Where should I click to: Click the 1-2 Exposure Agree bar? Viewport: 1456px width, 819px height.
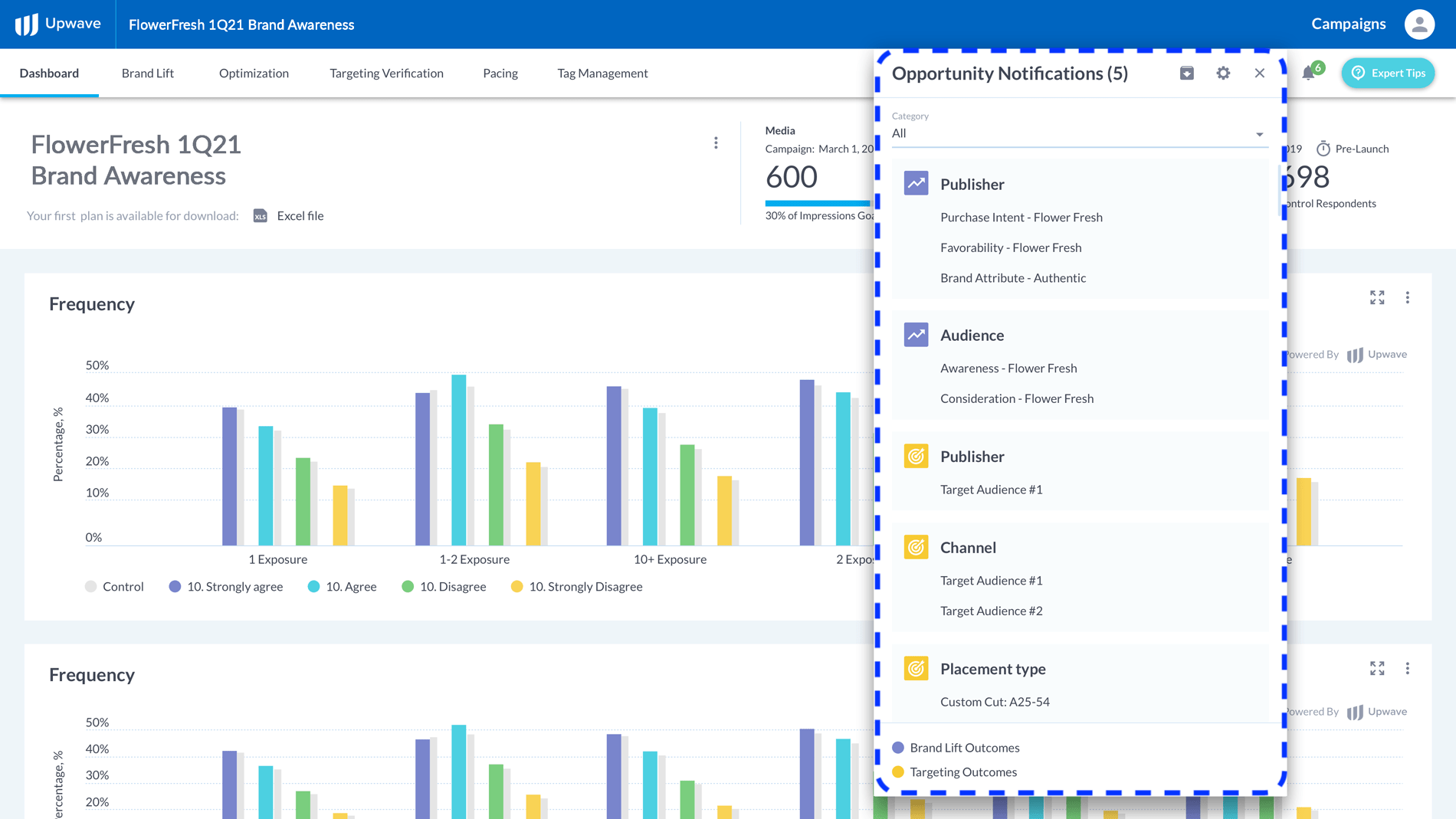pyautogui.click(x=458, y=460)
